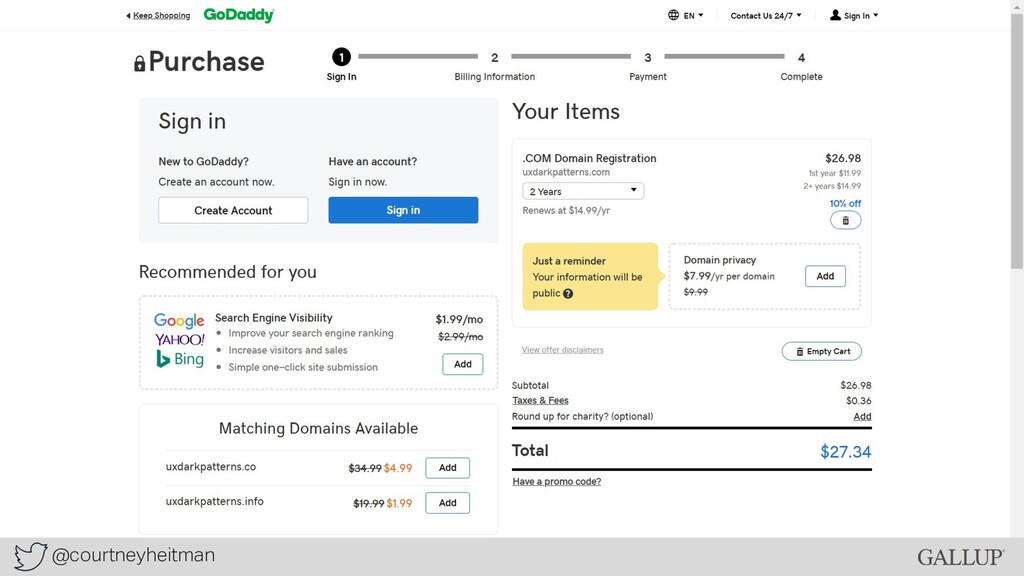Click the Google Yahoo Bing logos image

(x=180, y=340)
